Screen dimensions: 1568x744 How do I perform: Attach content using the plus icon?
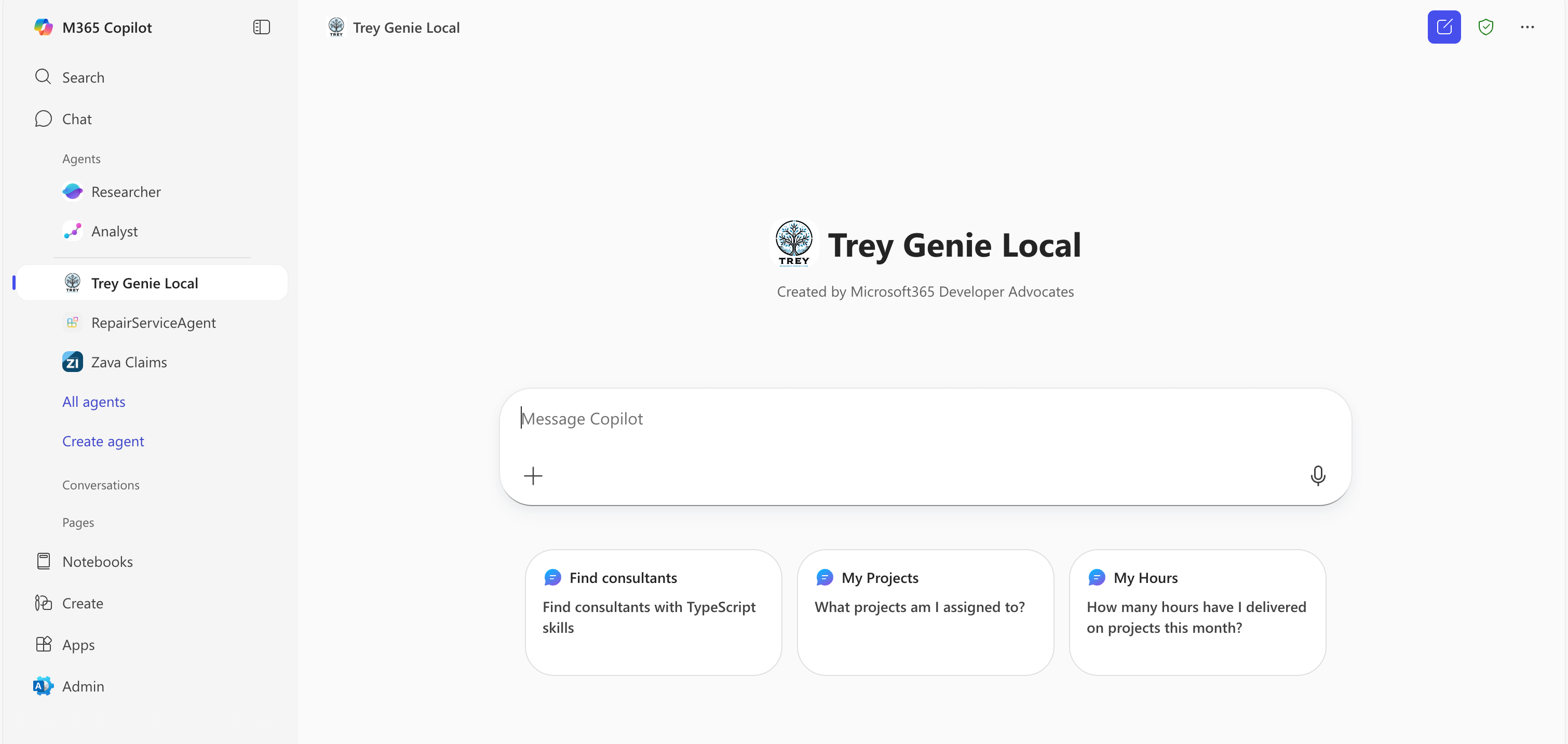click(x=533, y=475)
